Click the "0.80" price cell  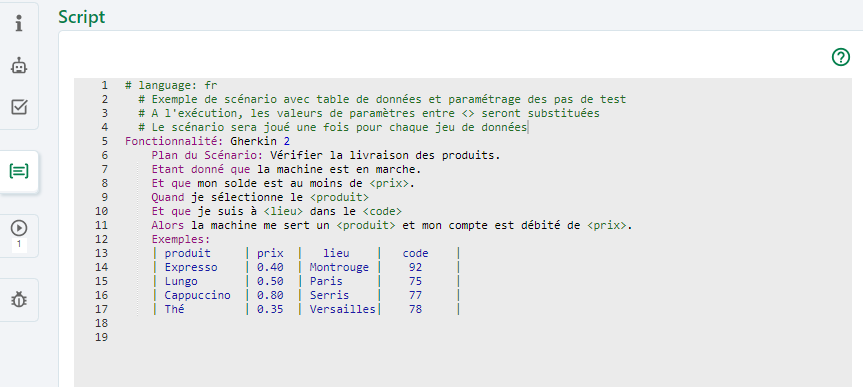270,295
